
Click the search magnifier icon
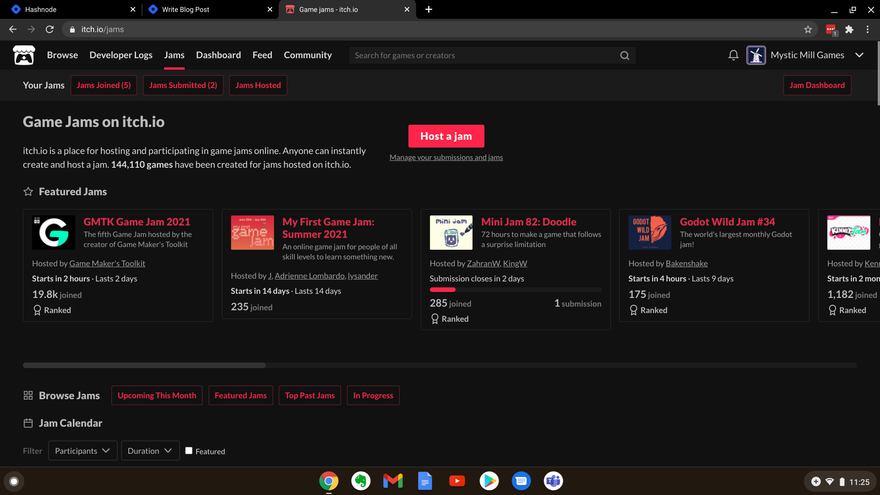coord(625,56)
